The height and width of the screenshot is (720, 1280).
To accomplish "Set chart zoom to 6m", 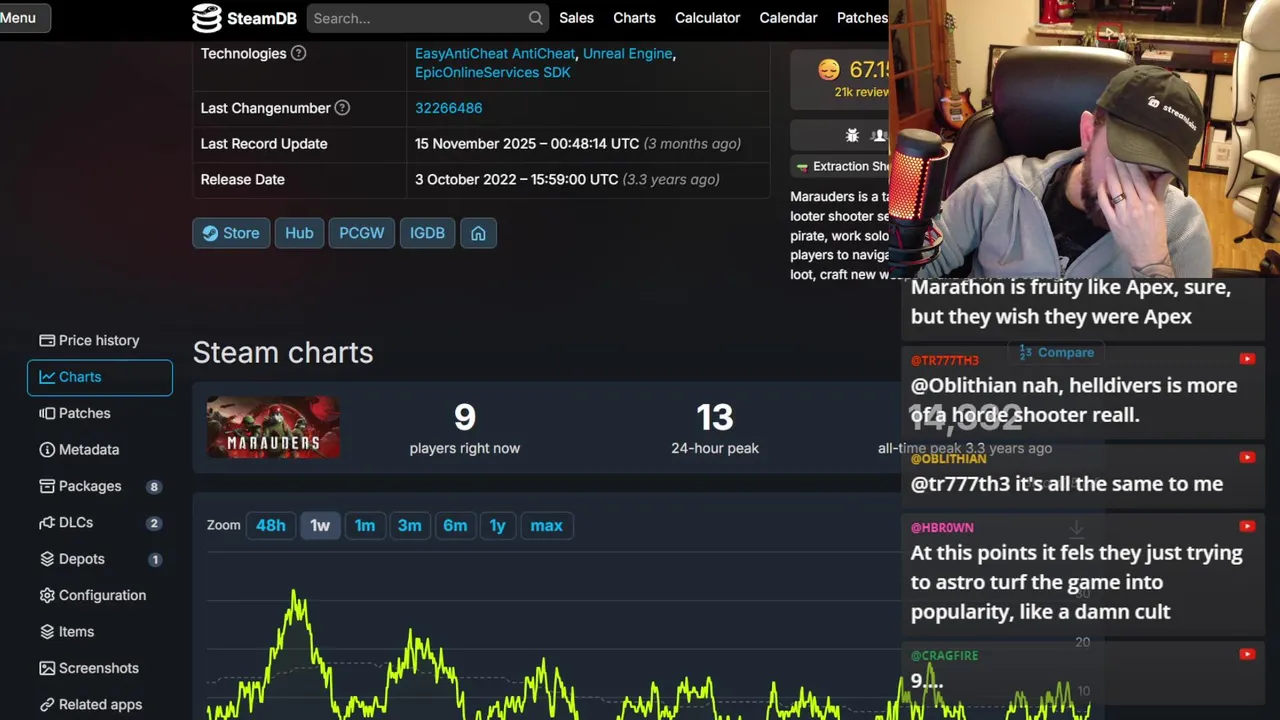I will point(455,525).
